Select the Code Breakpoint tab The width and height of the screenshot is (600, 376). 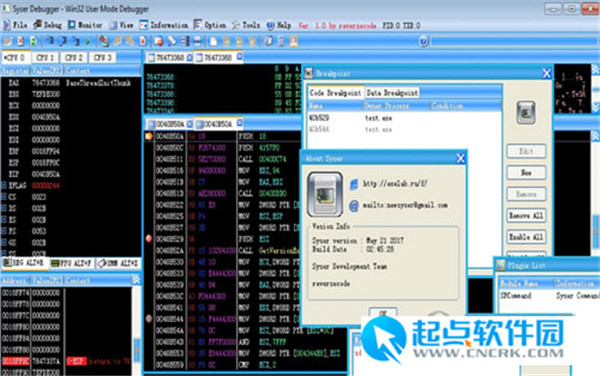pyautogui.click(x=335, y=93)
